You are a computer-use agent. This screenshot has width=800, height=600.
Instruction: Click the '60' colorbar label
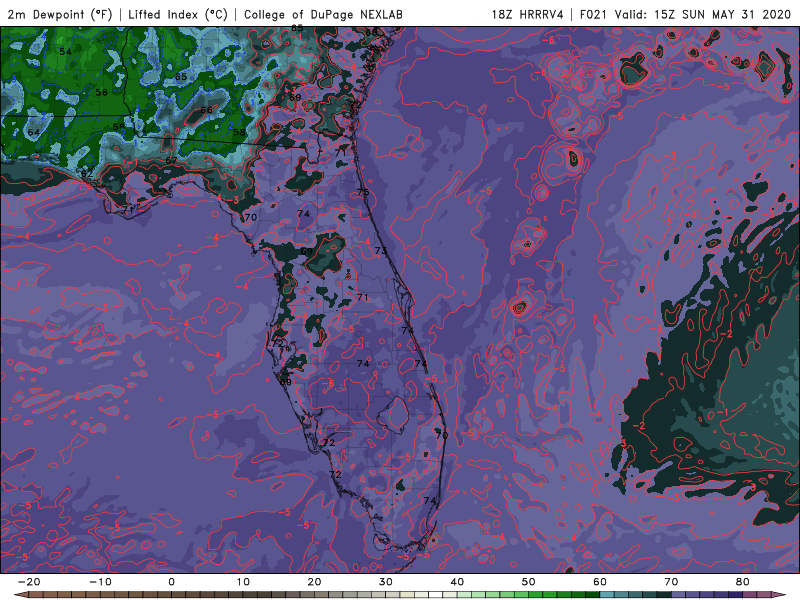600,582
